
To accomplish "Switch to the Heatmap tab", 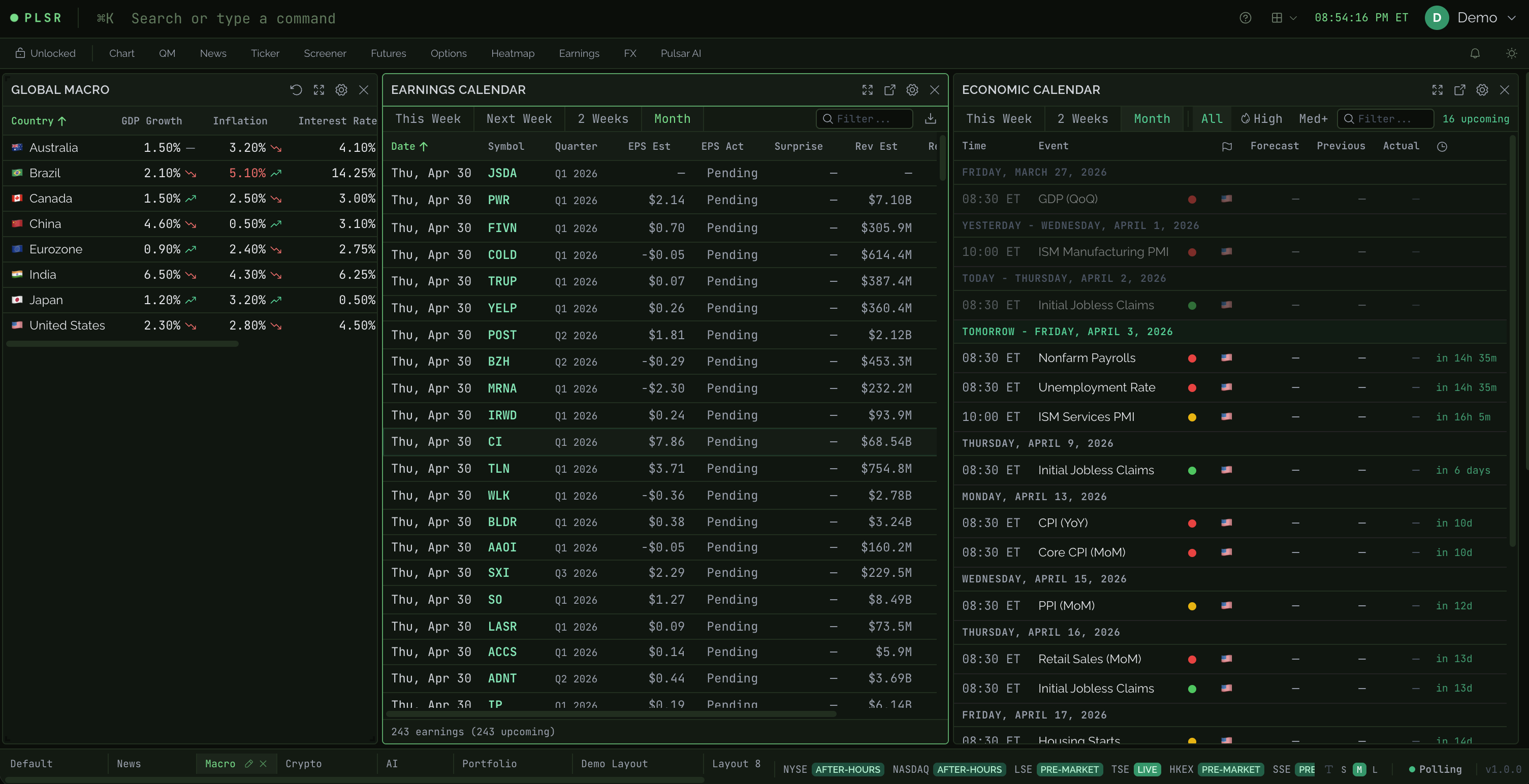I will coord(513,53).
